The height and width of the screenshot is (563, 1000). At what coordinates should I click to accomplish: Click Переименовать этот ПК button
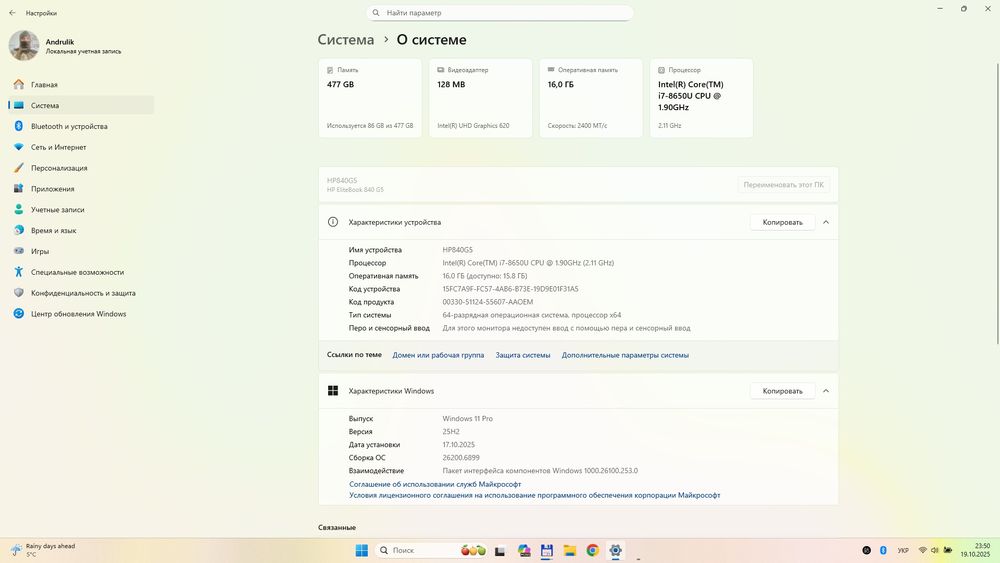(x=783, y=185)
